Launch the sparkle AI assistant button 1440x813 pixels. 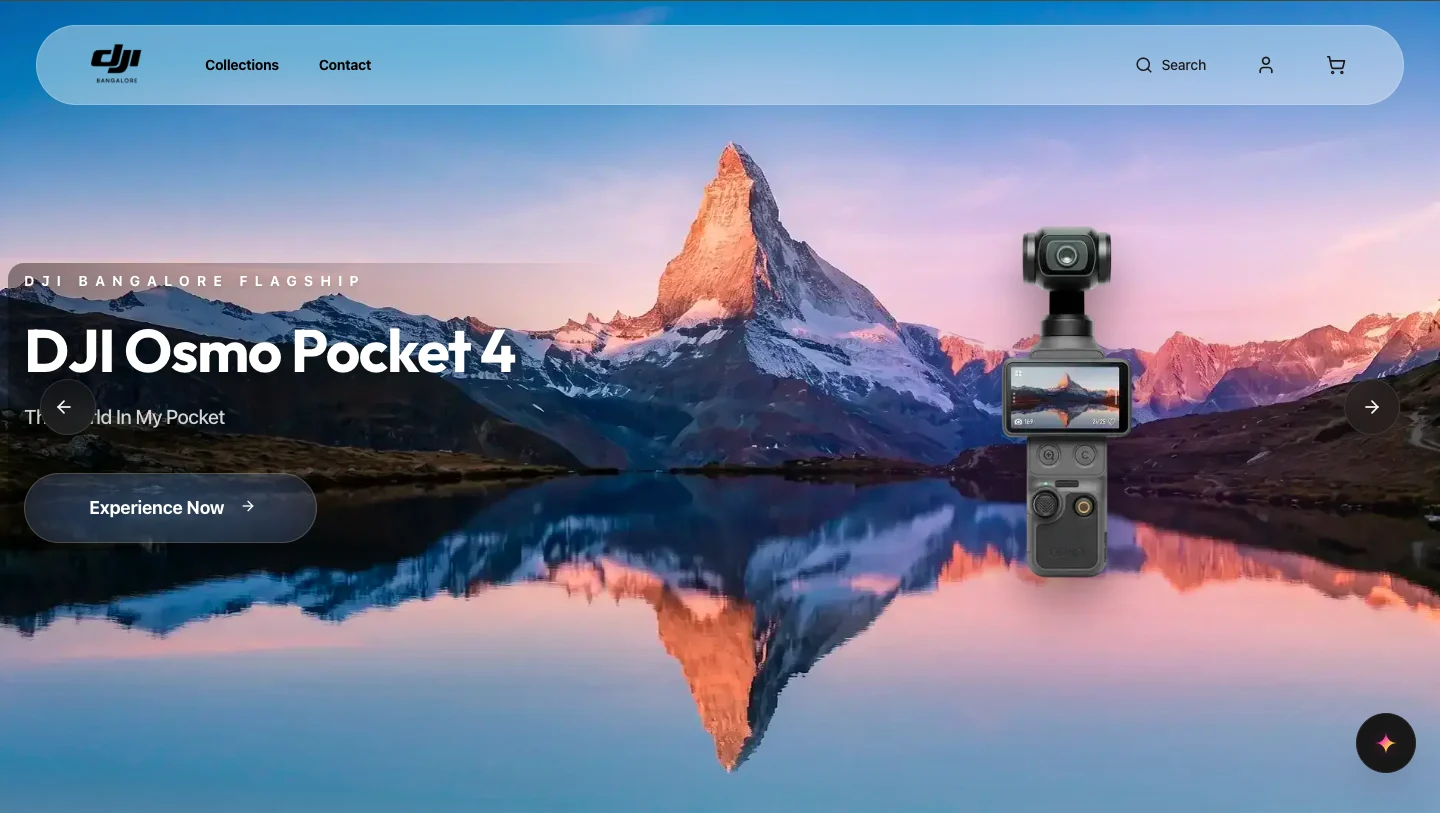(x=1386, y=743)
